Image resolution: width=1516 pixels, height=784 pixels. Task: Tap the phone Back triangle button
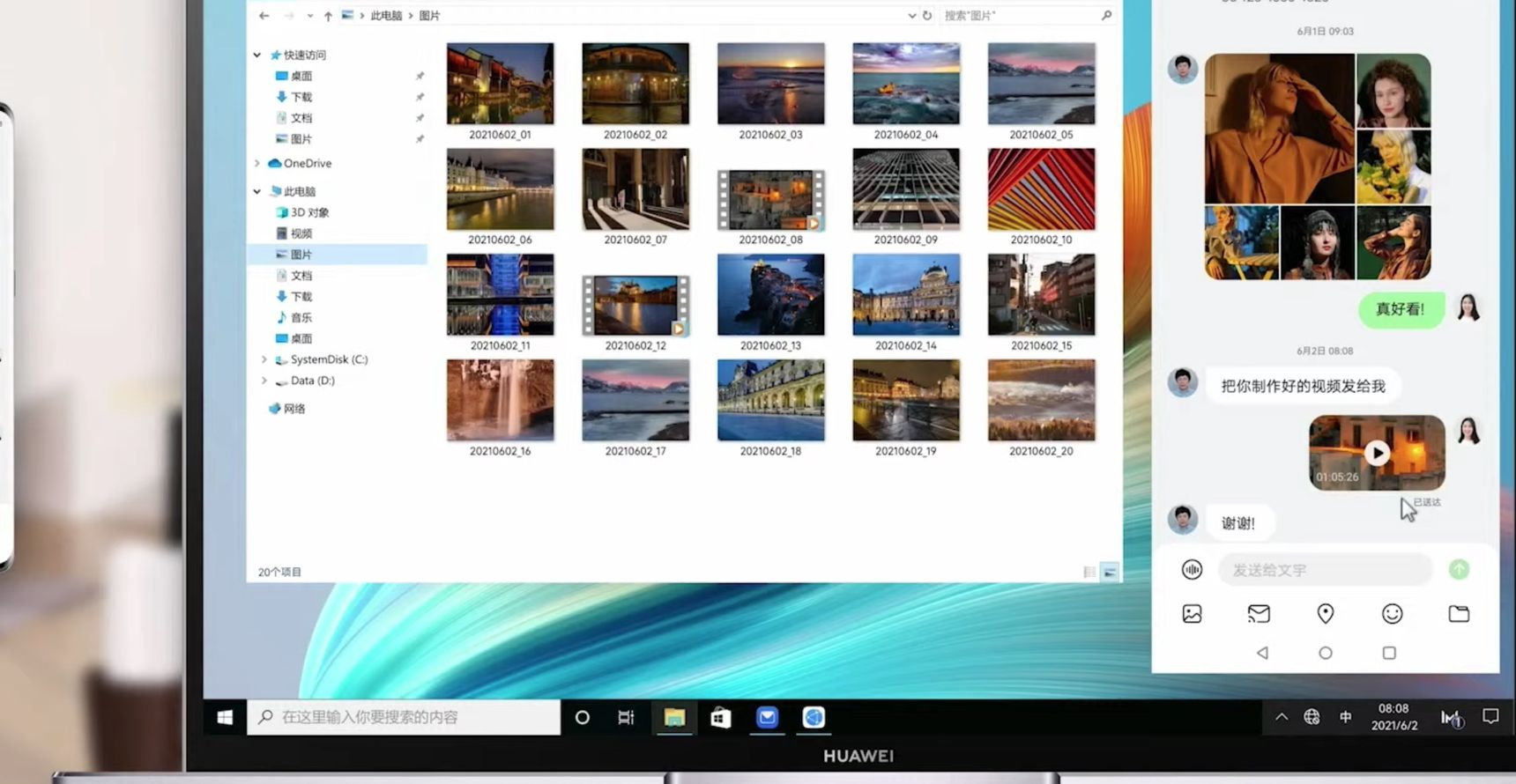1262,653
